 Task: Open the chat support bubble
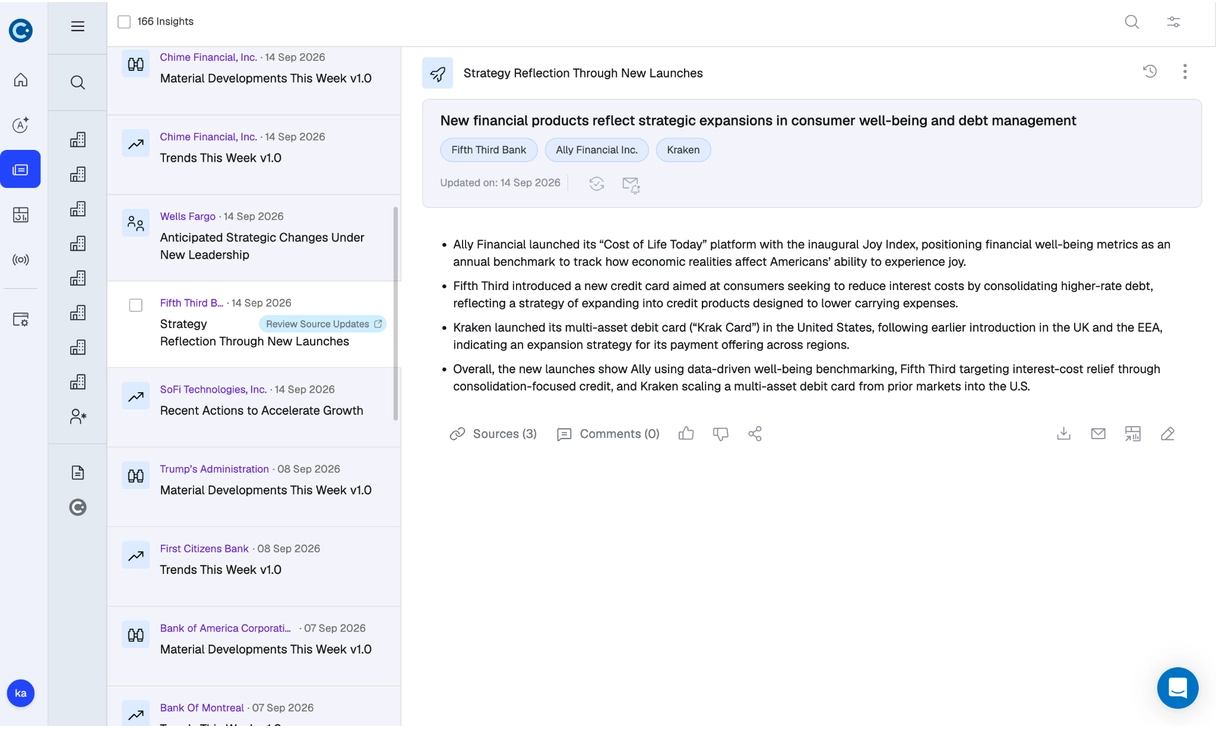(x=1178, y=688)
